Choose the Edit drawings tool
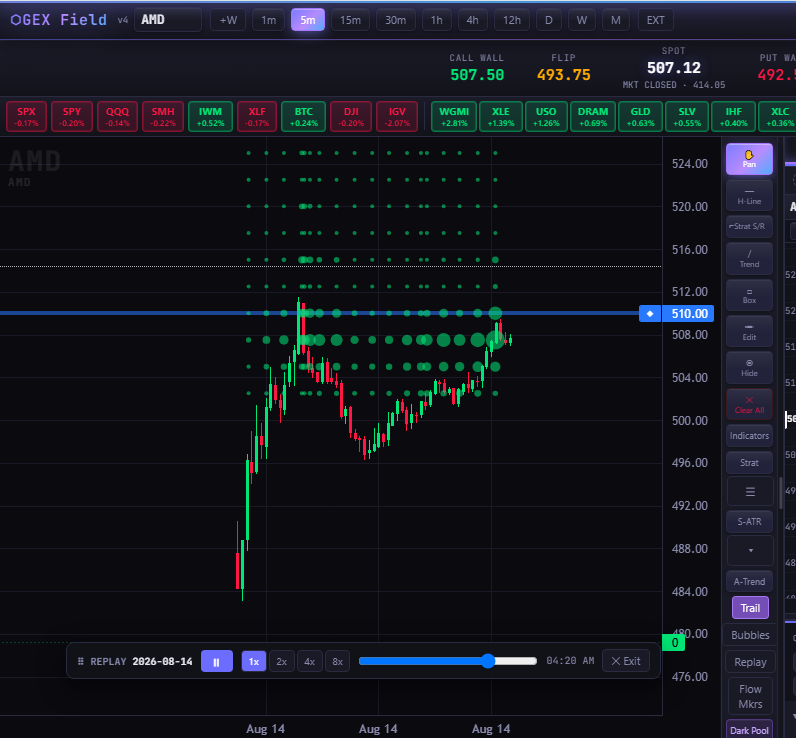The height and width of the screenshot is (738, 796). point(749,331)
